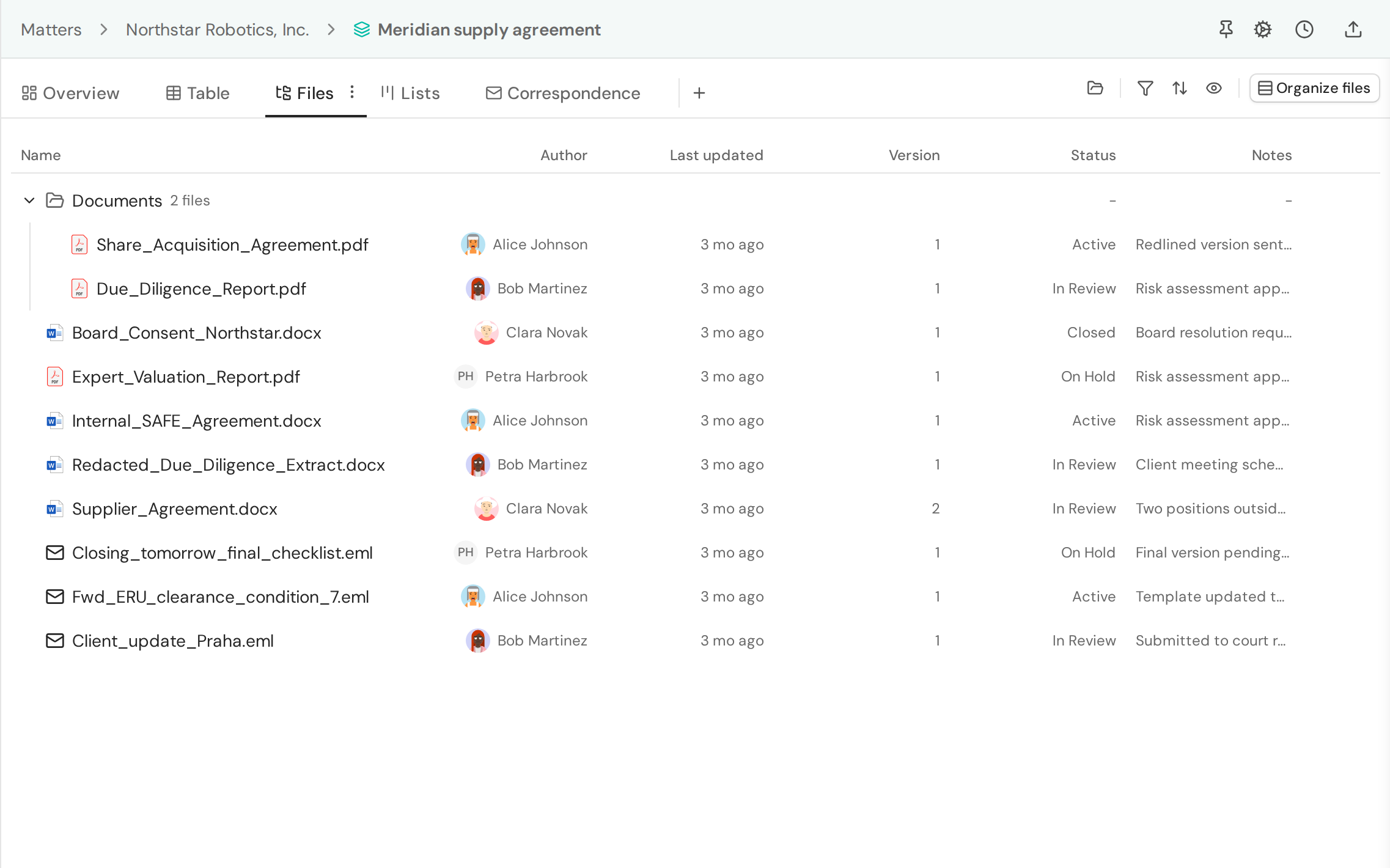Click Author column header
The image size is (1390, 868).
tap(564, 155)
